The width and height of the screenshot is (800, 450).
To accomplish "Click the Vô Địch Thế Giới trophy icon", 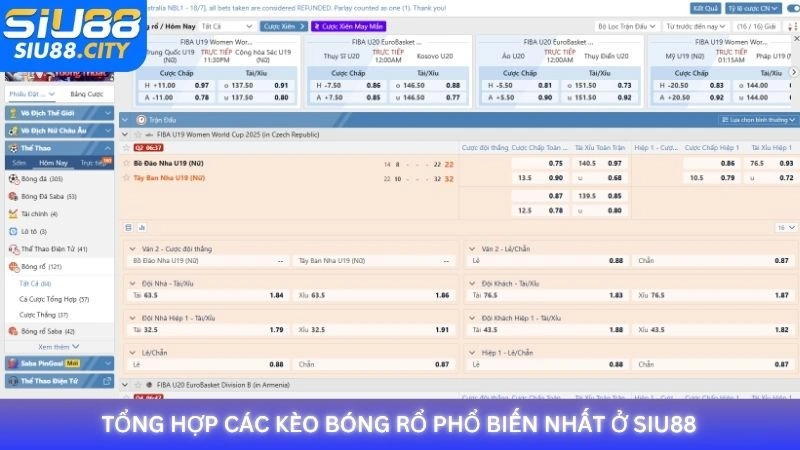I will (14, 113).
